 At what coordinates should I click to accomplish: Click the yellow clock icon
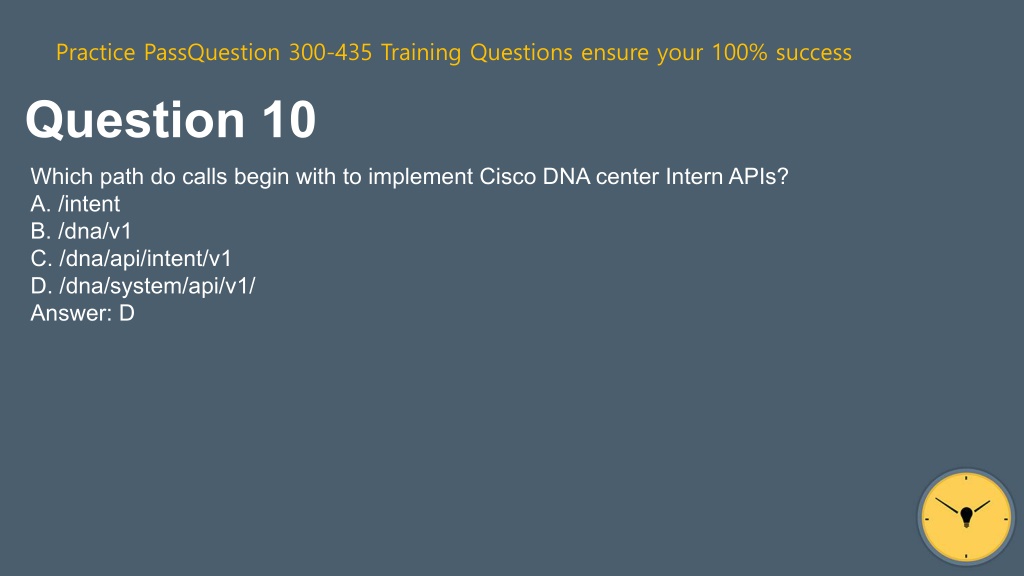(966, 517)
